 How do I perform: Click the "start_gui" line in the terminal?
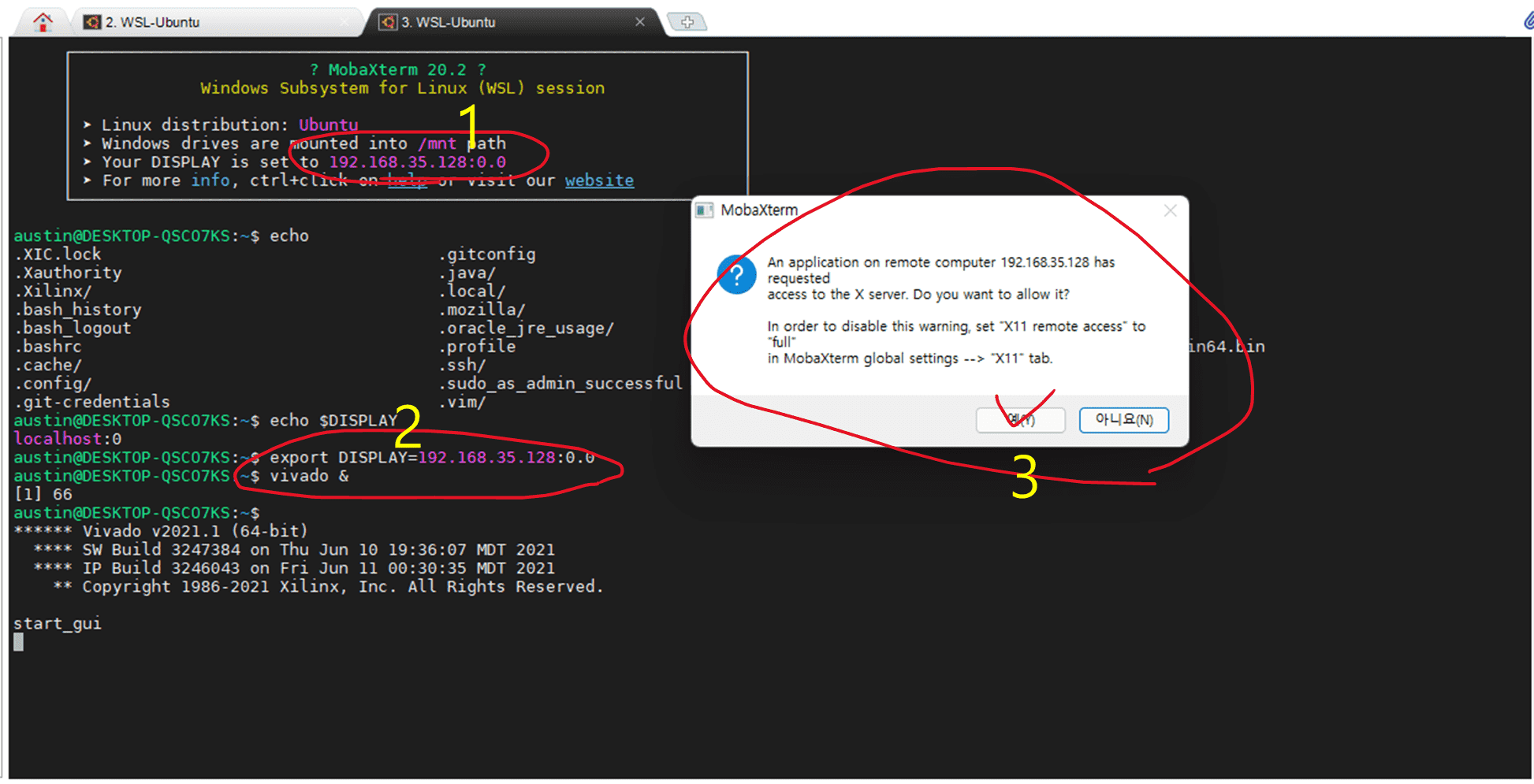(58, 624)
